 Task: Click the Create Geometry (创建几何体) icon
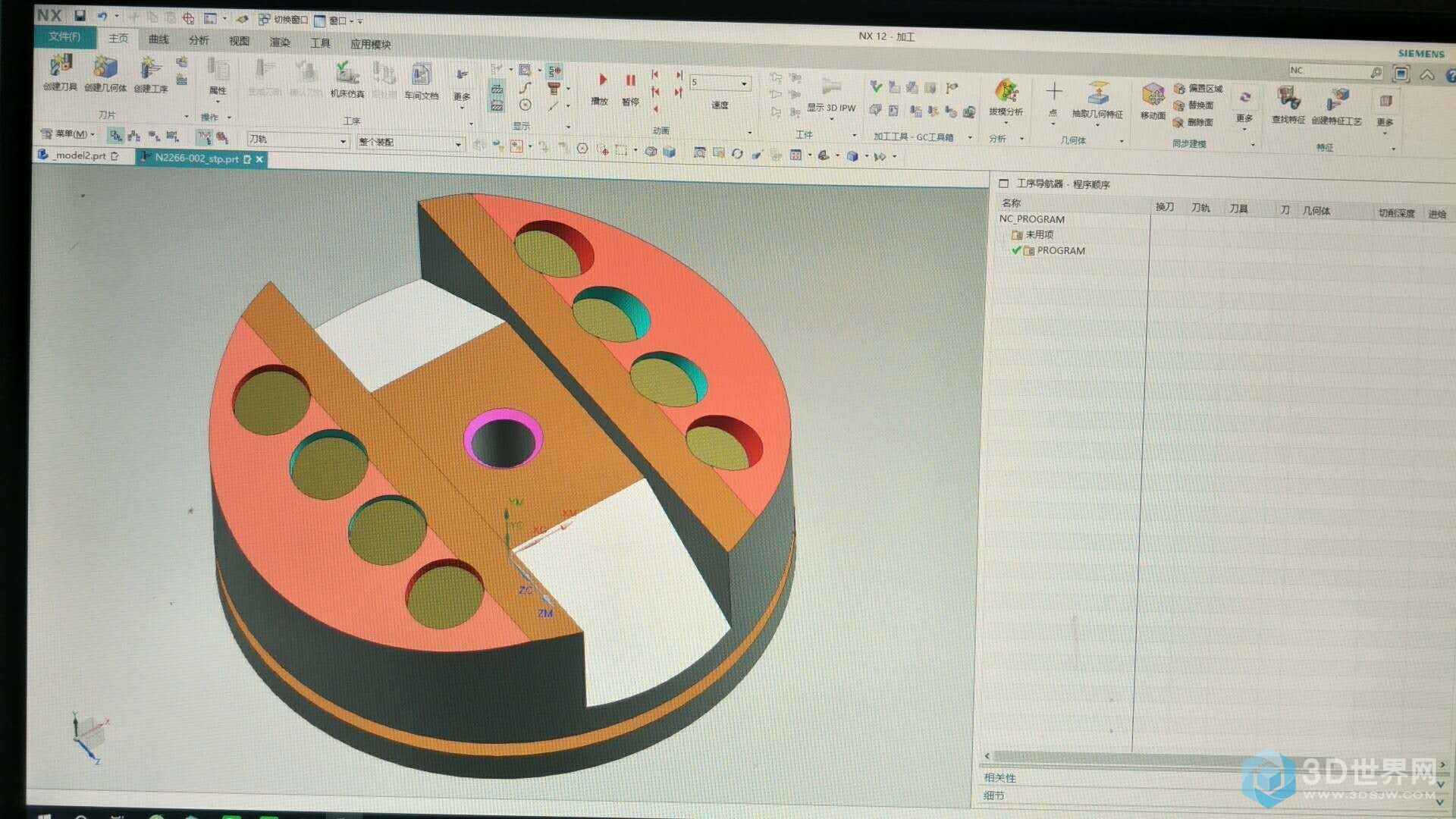[x=105, y=74]
